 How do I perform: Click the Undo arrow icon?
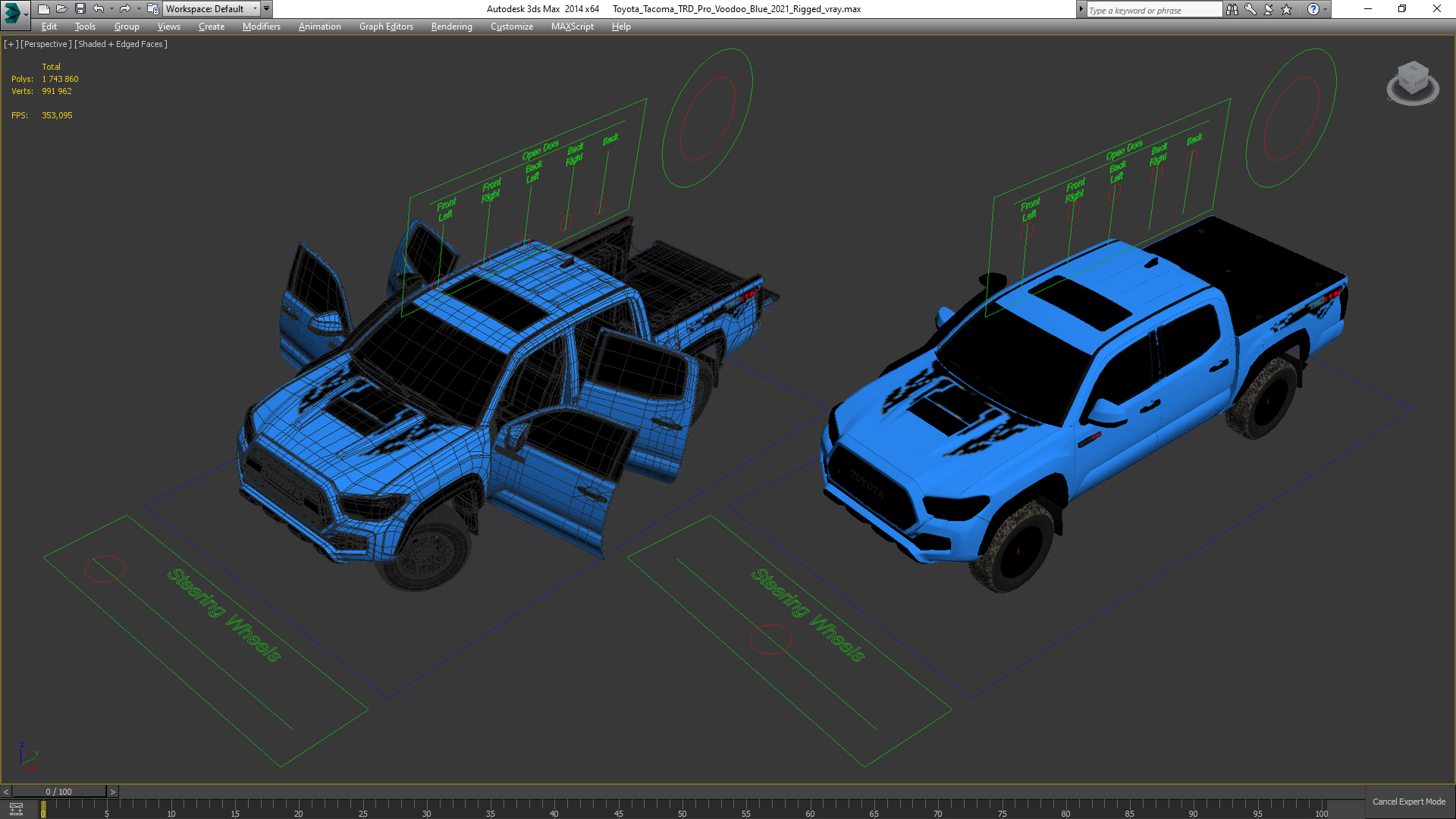(x=99, y=9)
